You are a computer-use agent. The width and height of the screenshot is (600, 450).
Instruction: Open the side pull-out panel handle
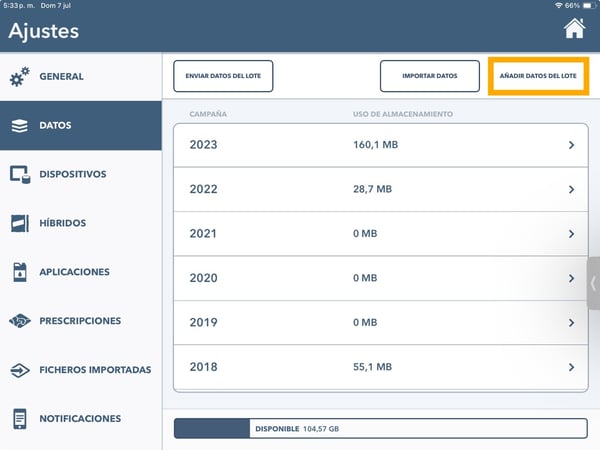pos(593,283)
